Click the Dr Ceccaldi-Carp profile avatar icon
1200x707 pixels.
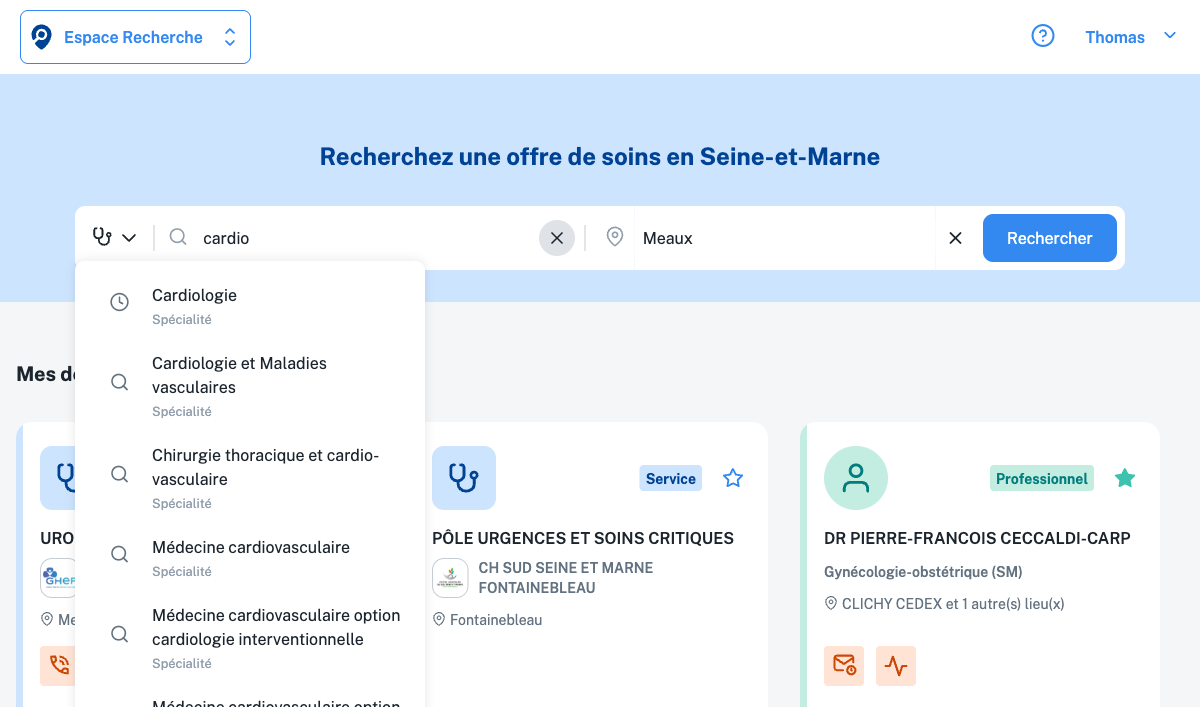pos(855,478)
